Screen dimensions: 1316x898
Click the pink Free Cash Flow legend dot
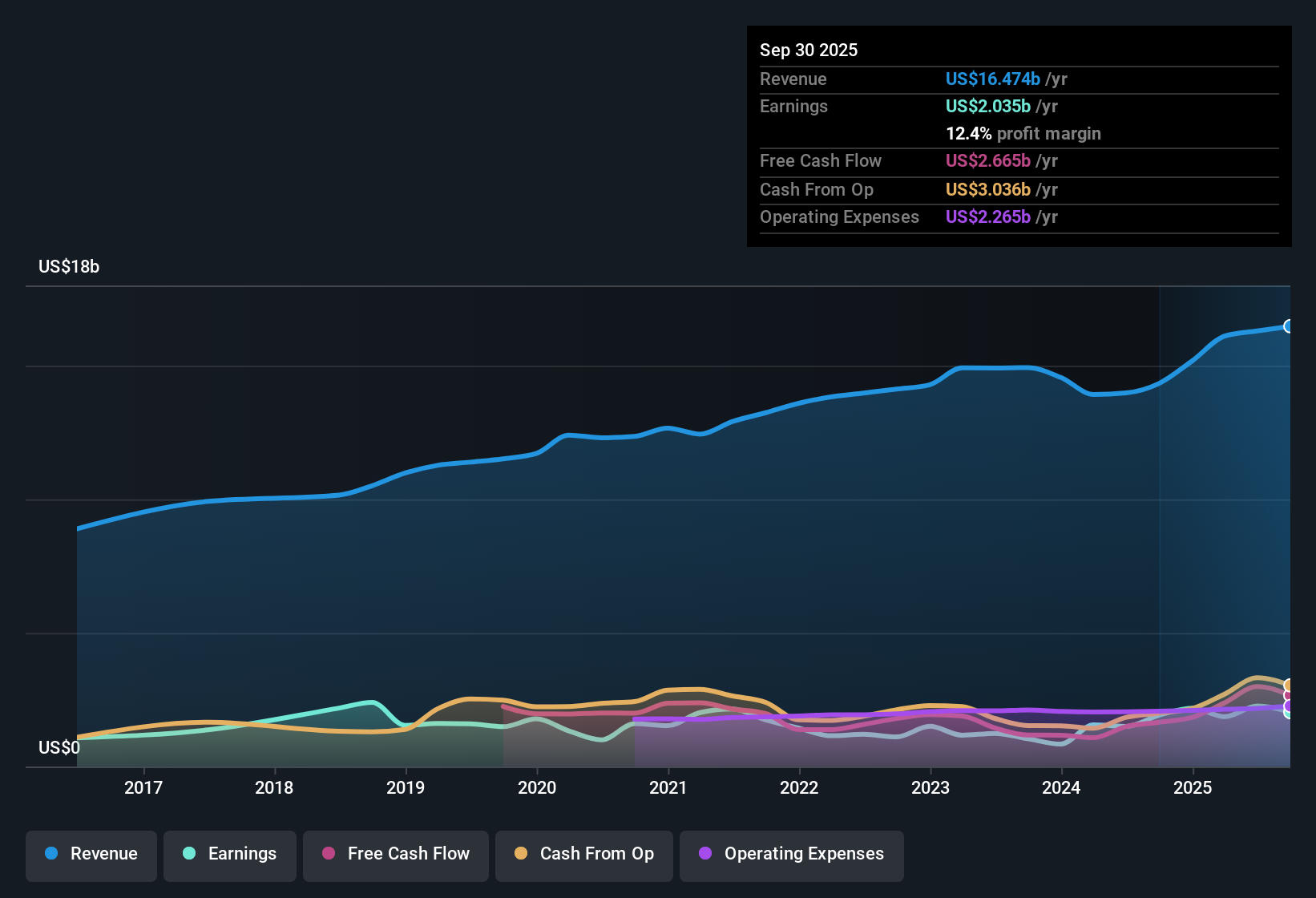[x=327, y=854]
